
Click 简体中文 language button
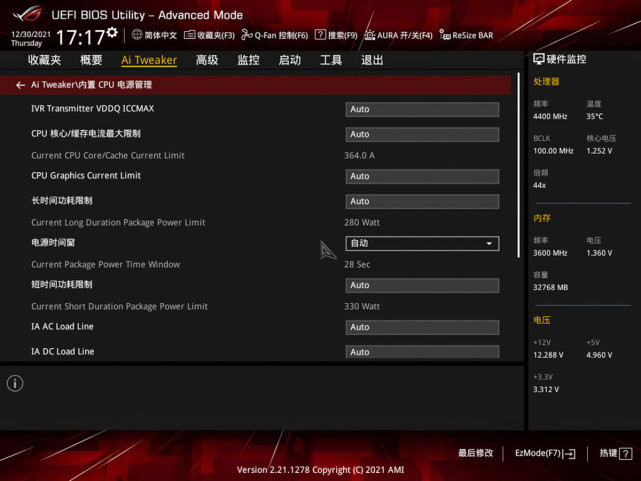[x=160, y=36]
